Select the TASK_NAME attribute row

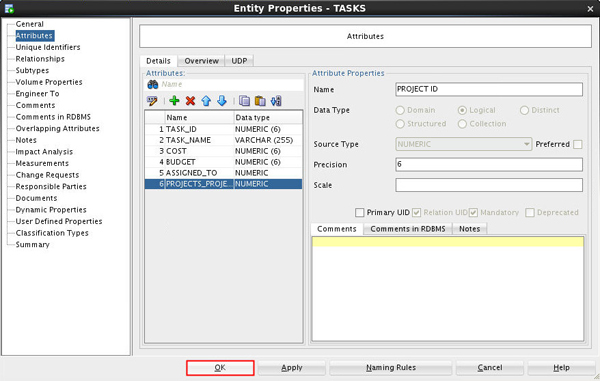(x=223, y=140)
